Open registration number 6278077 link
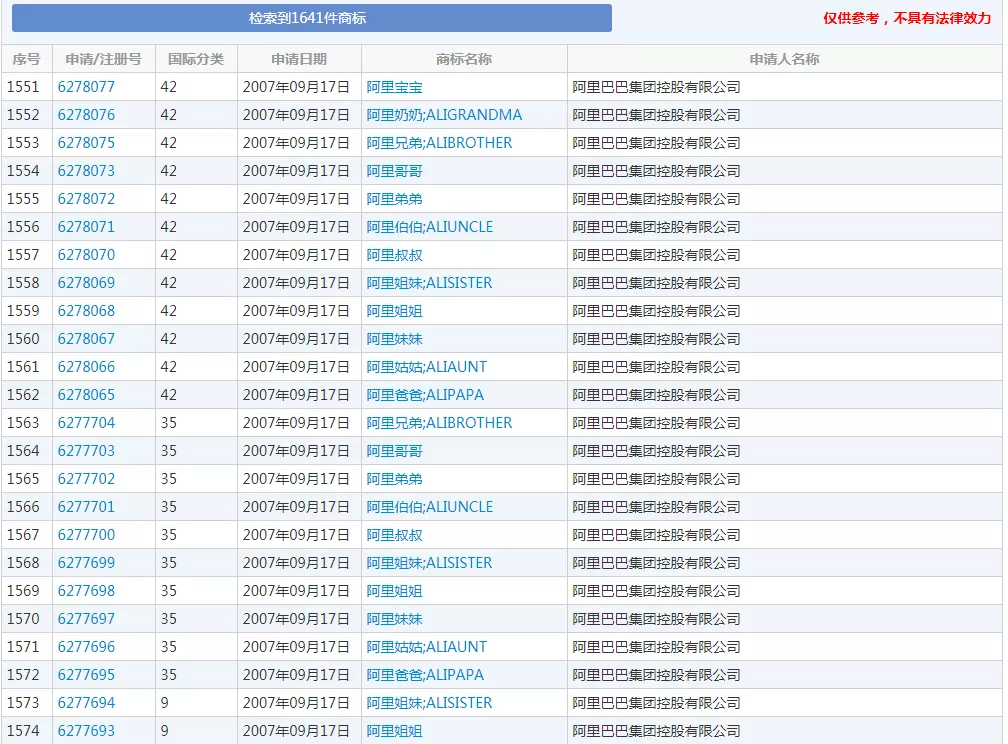The height and width of the screenshot is (744, 1008). (x=86, y=87)
